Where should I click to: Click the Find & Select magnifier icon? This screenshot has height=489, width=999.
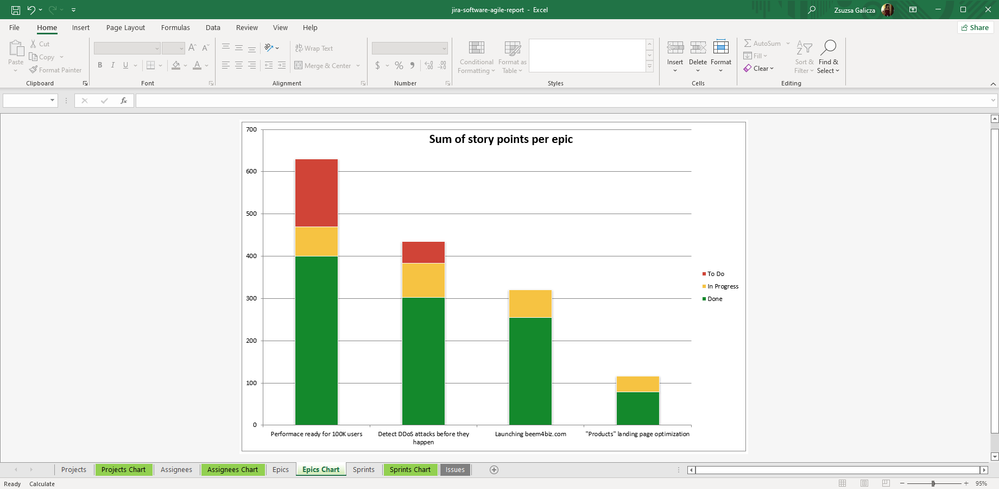coord(828,48)
